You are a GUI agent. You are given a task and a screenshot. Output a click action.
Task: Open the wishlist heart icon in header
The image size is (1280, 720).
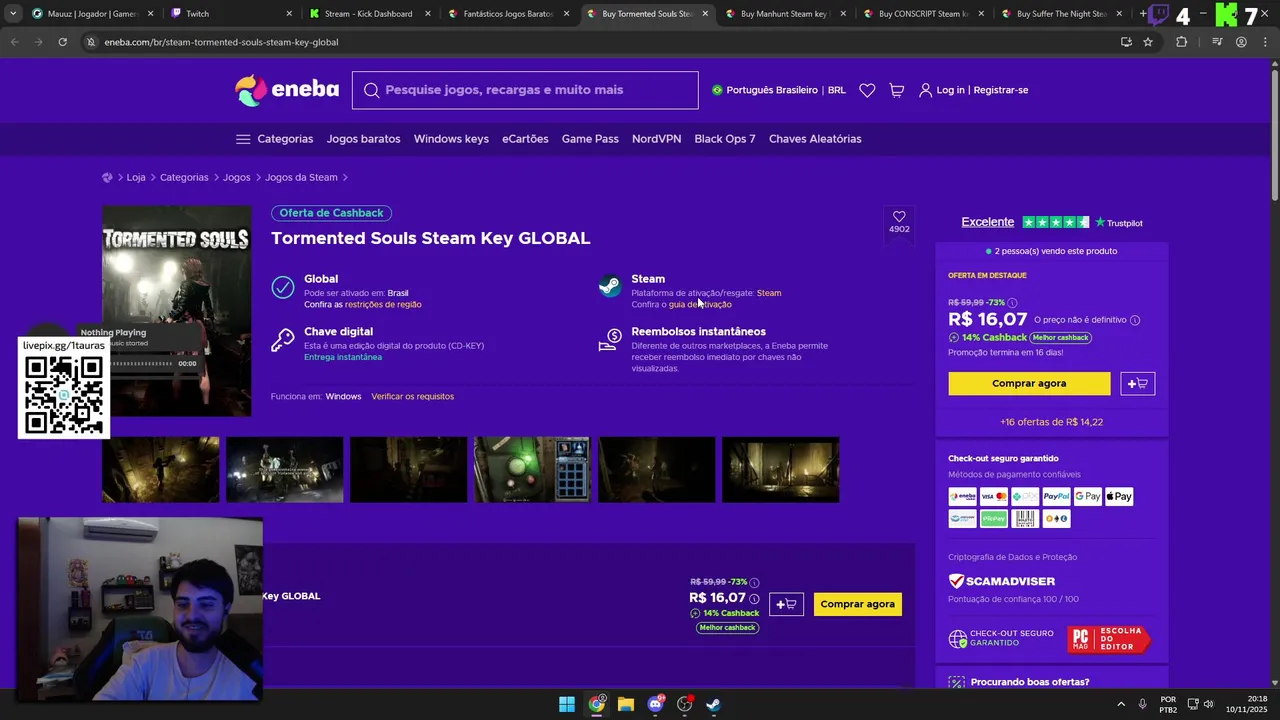coord(867,90)
